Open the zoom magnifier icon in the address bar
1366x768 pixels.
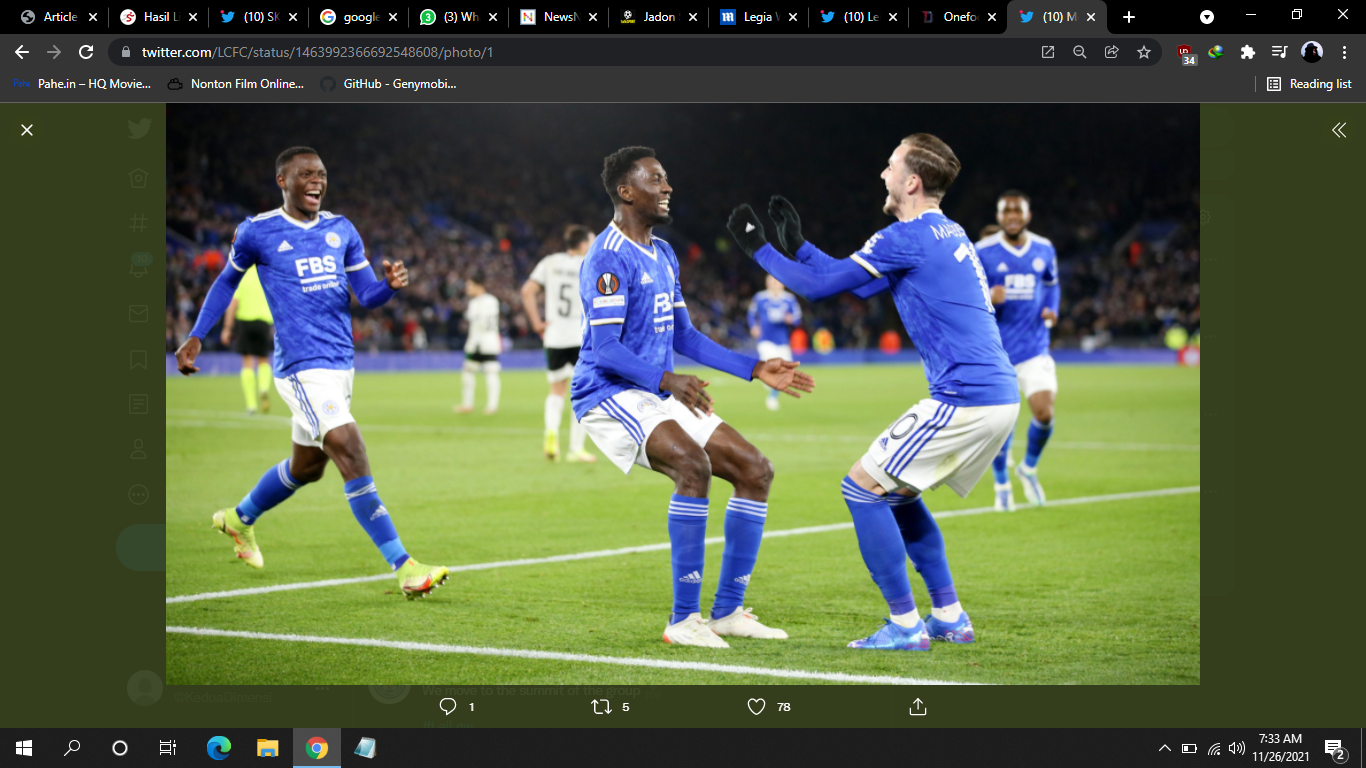point(1080,52)
